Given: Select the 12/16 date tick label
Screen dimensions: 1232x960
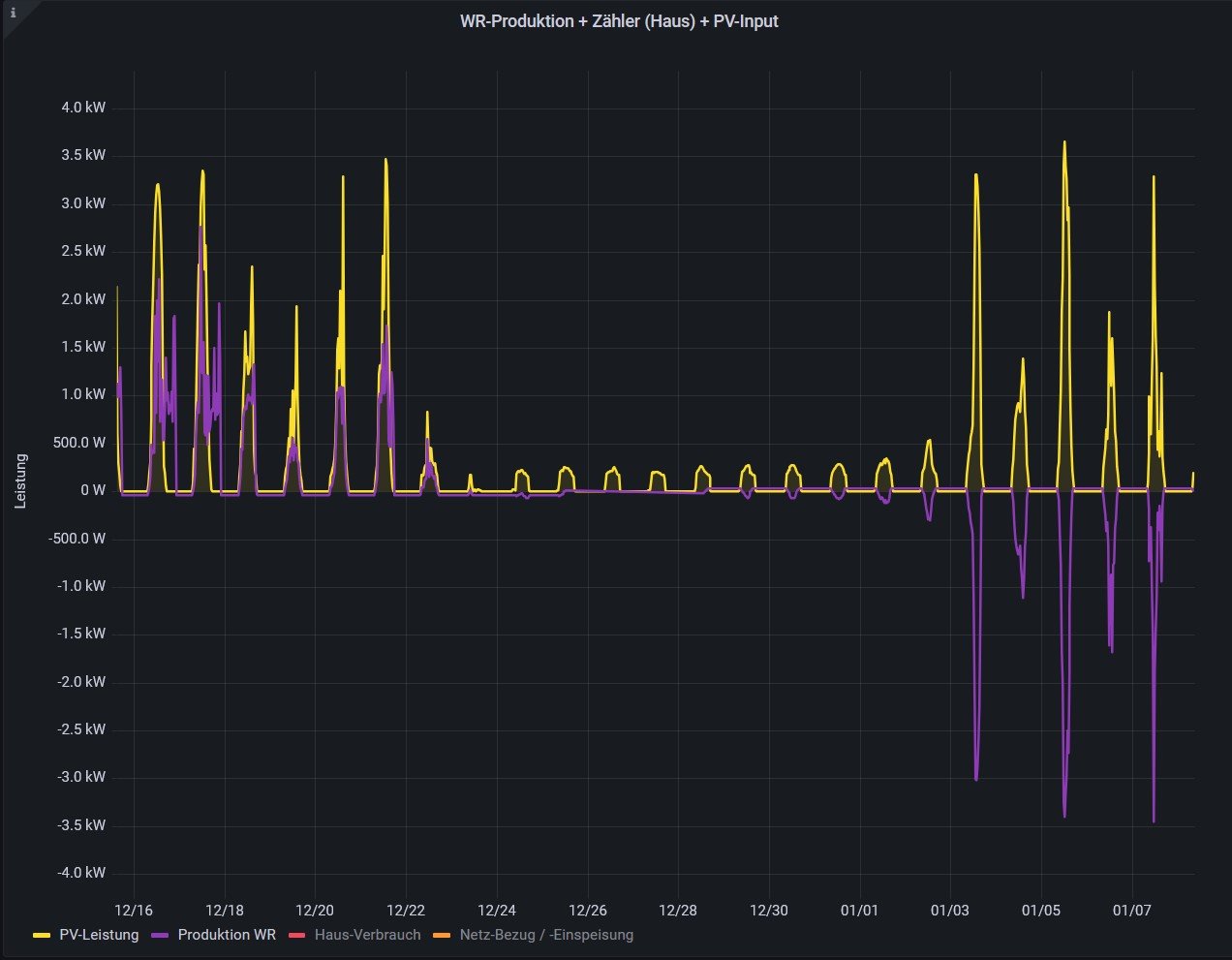Looking at the screenshot, I should coord(133,911).
